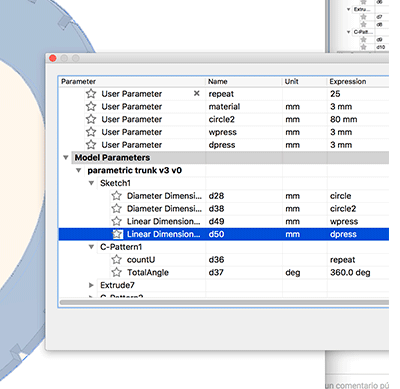Viewport: 400px width, 389px height.
Task: Select the 'countU' parameter label
Action: pyautogui.click(x=141, y=260)
